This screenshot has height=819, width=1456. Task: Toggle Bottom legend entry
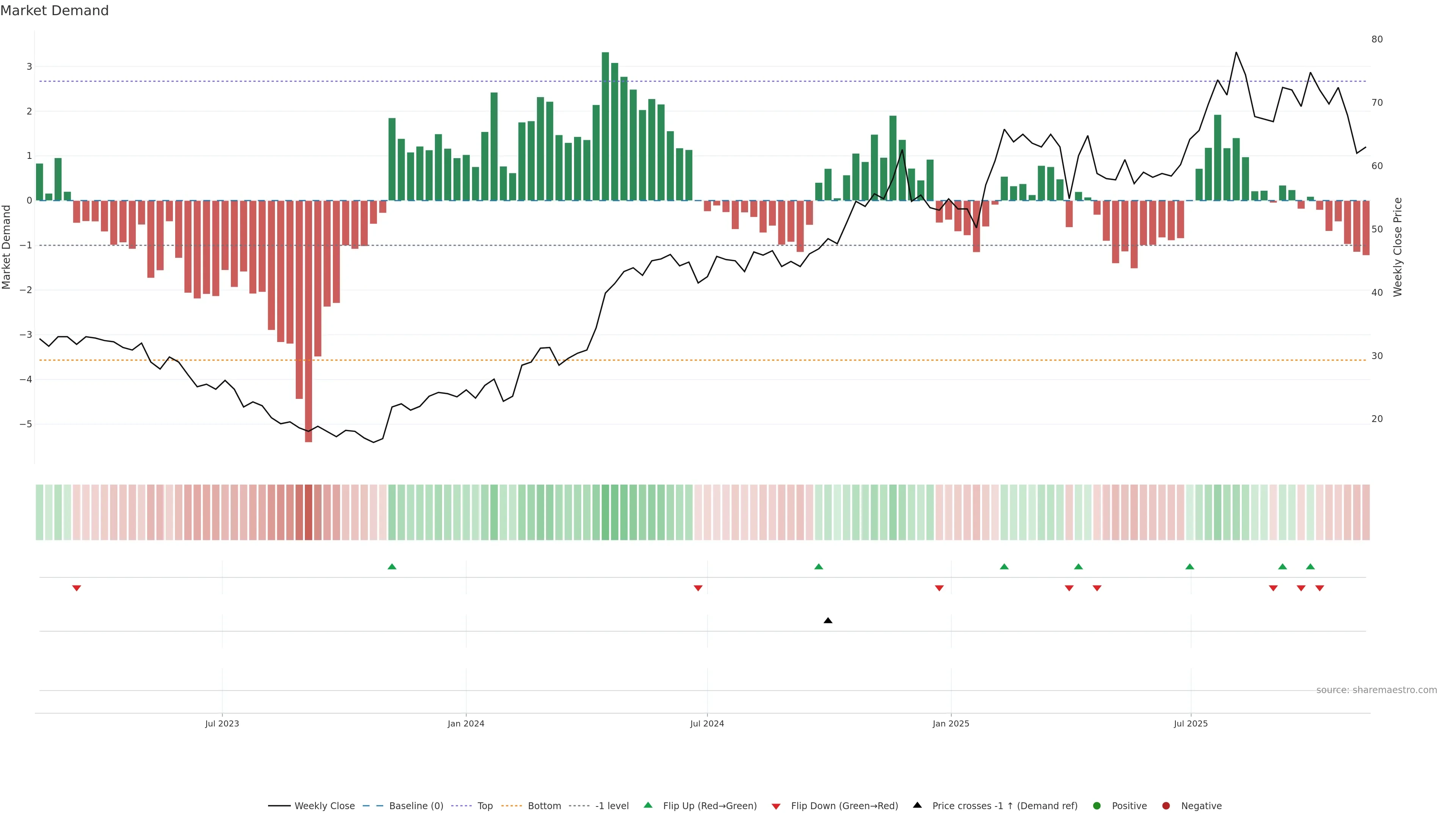544,806
